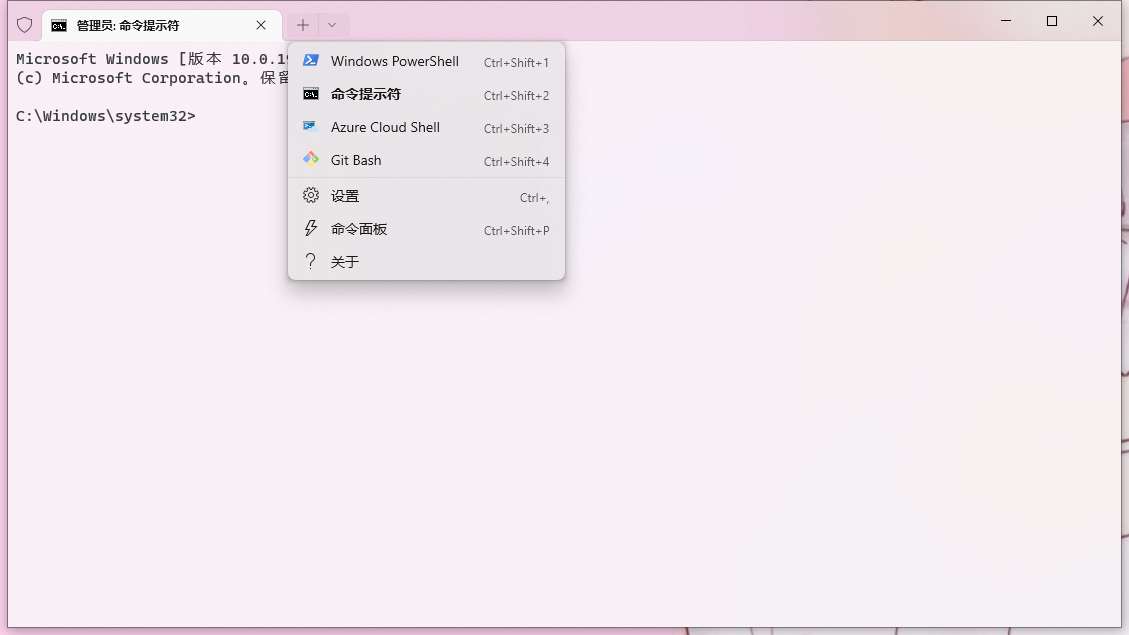Choose 命令提示符 from the profile menu
This screenshot has width=1129, height=635.
pos(366,94)
